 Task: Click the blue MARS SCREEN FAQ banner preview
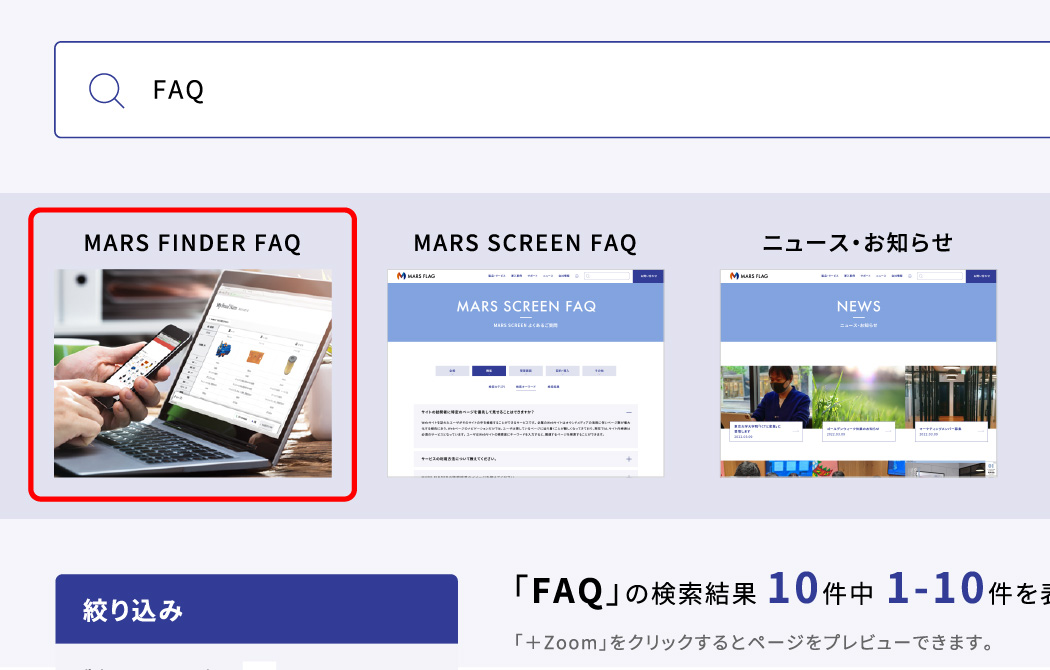point(526,313)
